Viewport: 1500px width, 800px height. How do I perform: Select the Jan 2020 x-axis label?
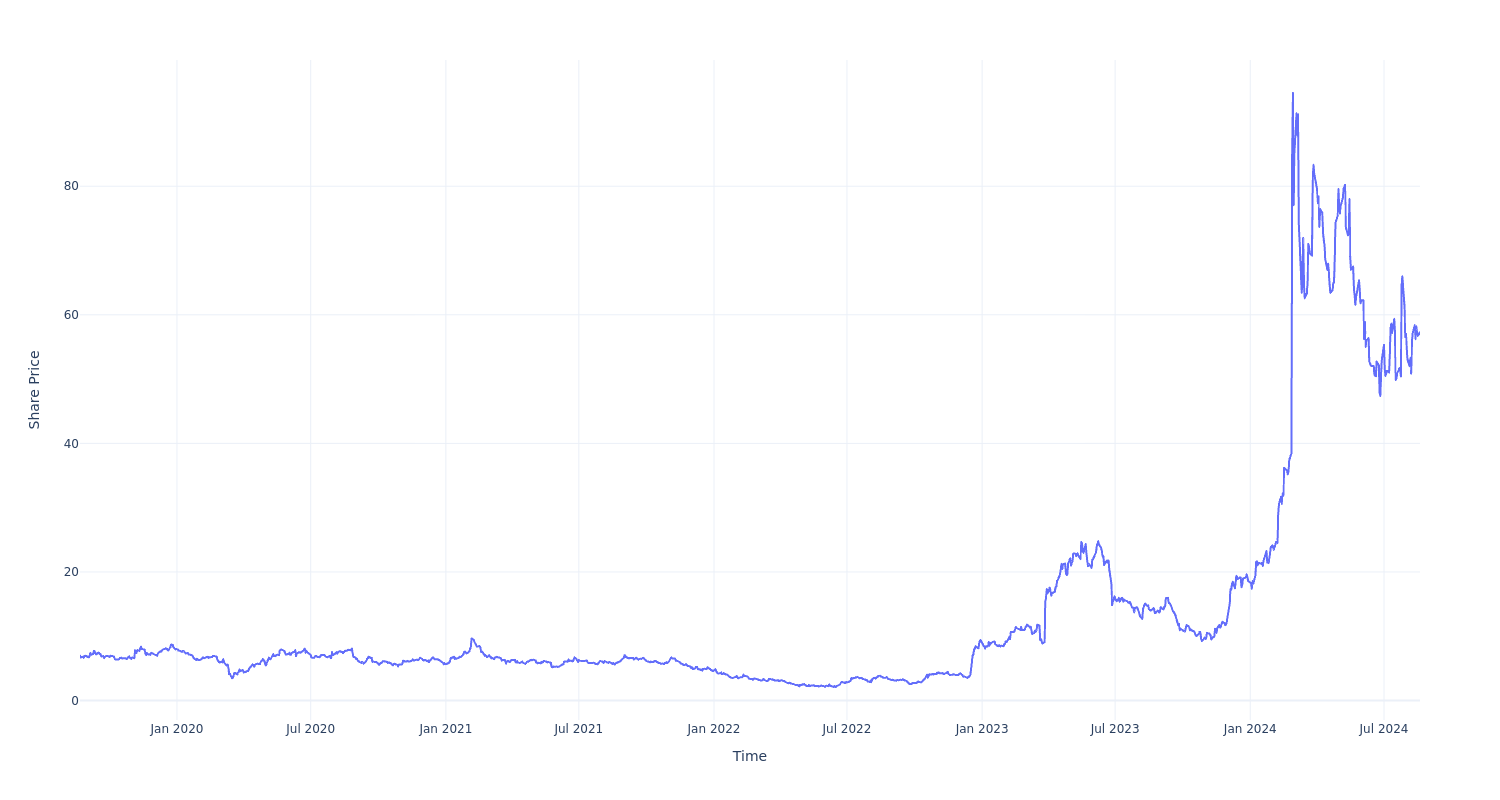tap(177, 729)
